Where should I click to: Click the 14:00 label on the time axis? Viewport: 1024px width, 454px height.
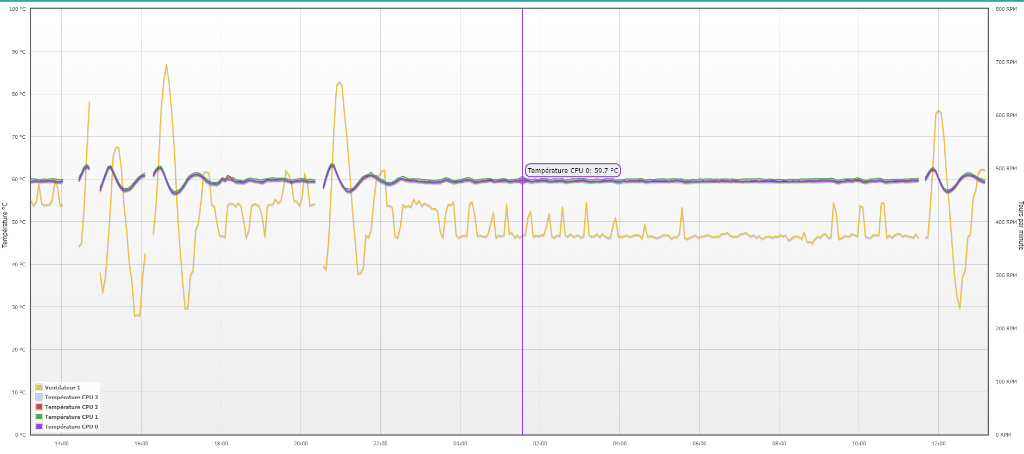[61, 442]
